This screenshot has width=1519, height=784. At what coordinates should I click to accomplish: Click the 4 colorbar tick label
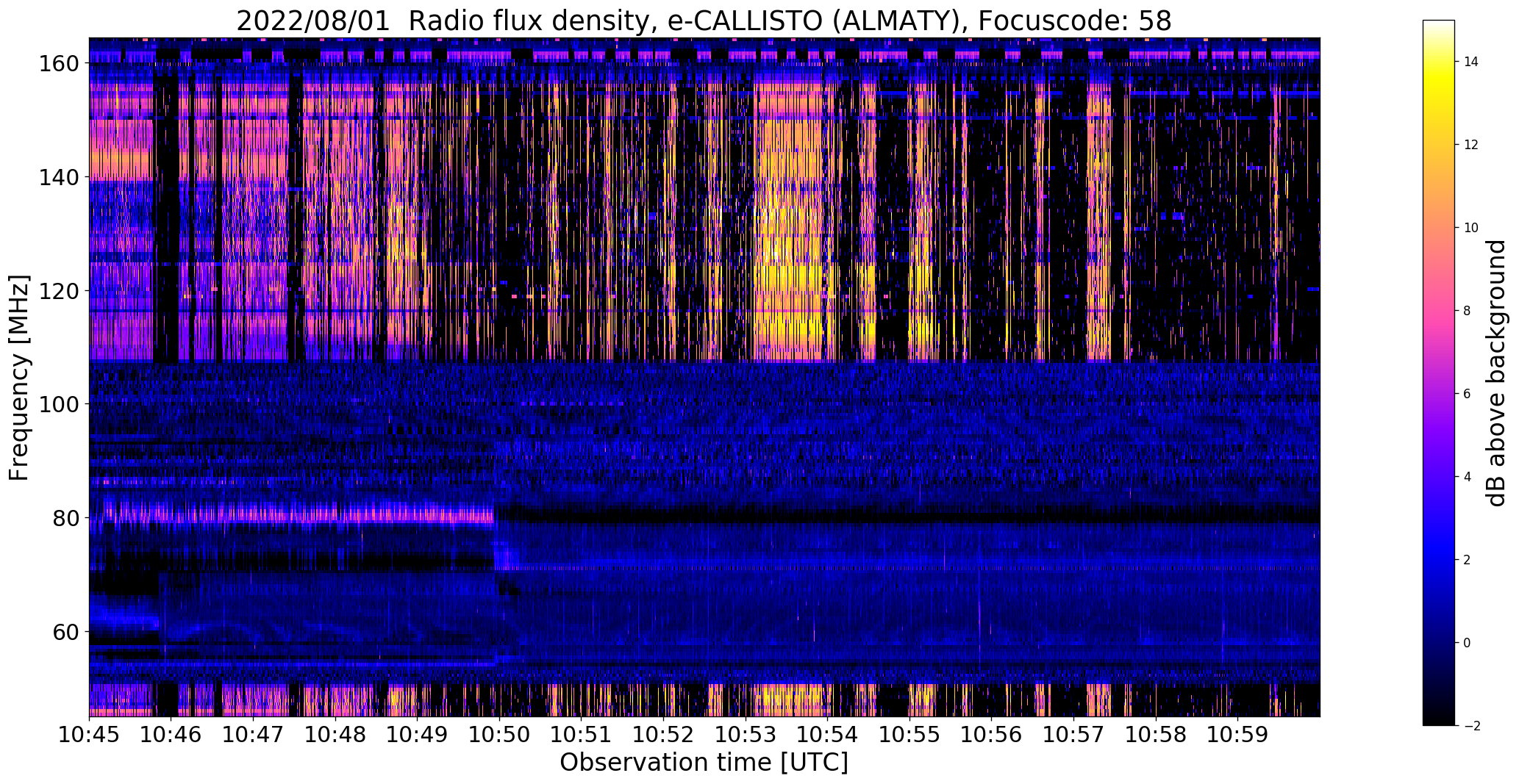[x=1467, y=477]
